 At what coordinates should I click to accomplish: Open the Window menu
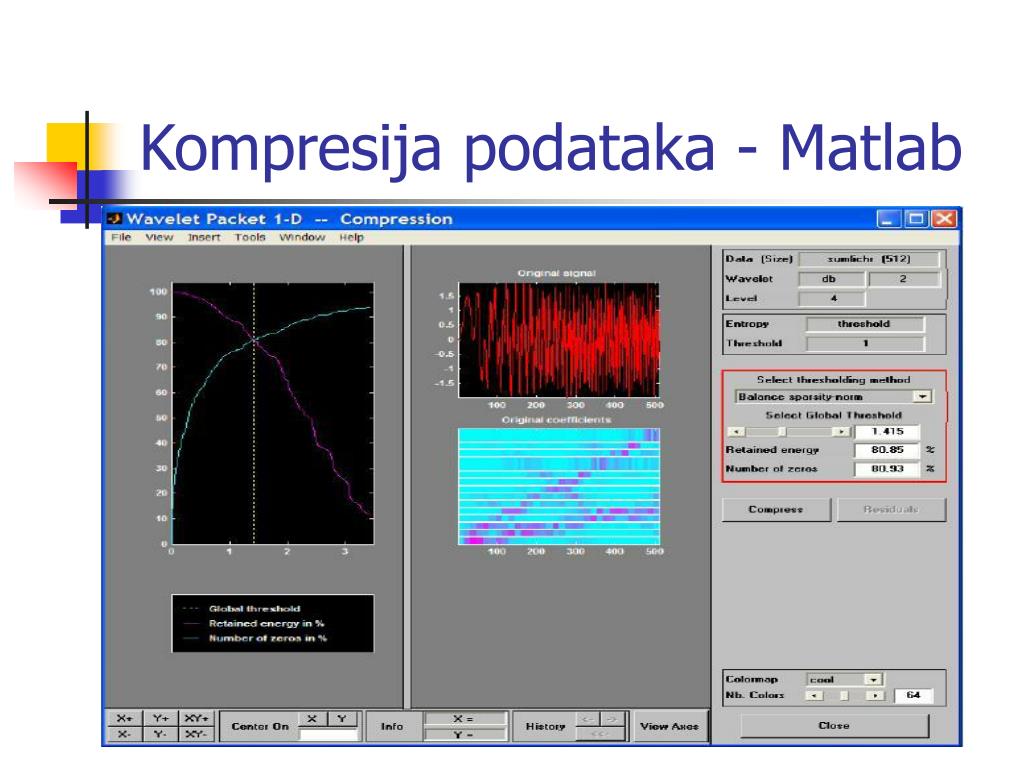[x=302, y=237]
